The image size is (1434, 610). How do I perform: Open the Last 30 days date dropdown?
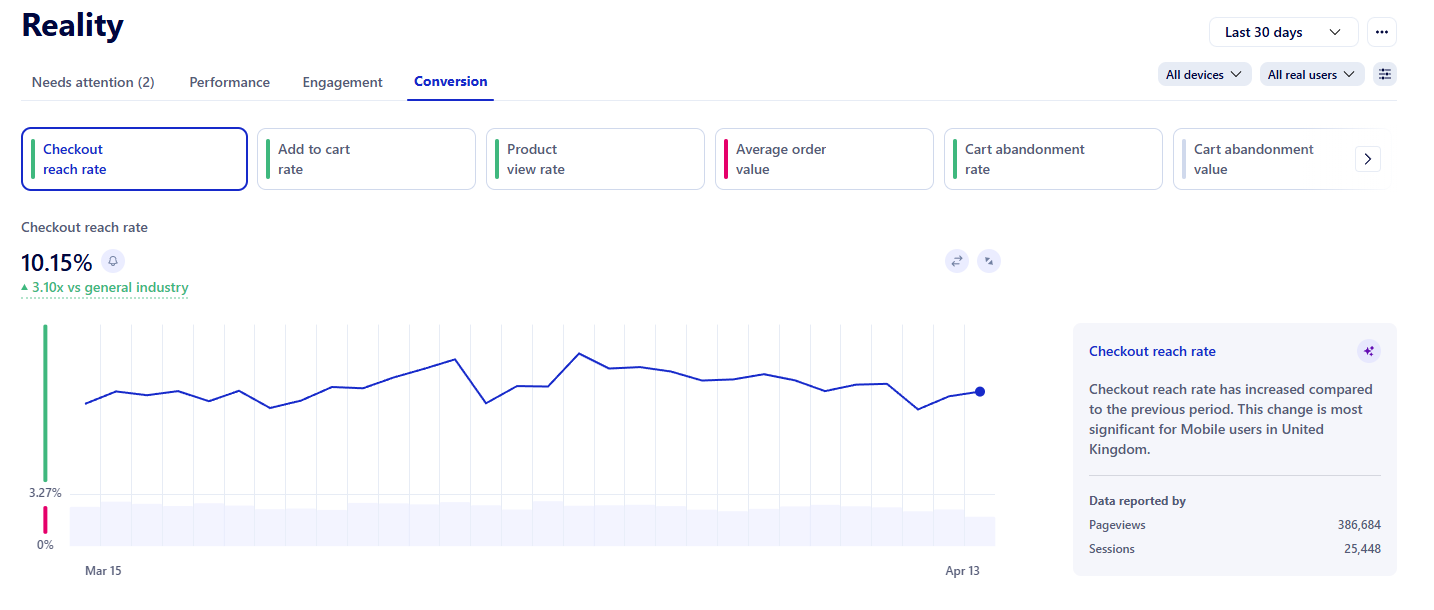[1283, 32]
